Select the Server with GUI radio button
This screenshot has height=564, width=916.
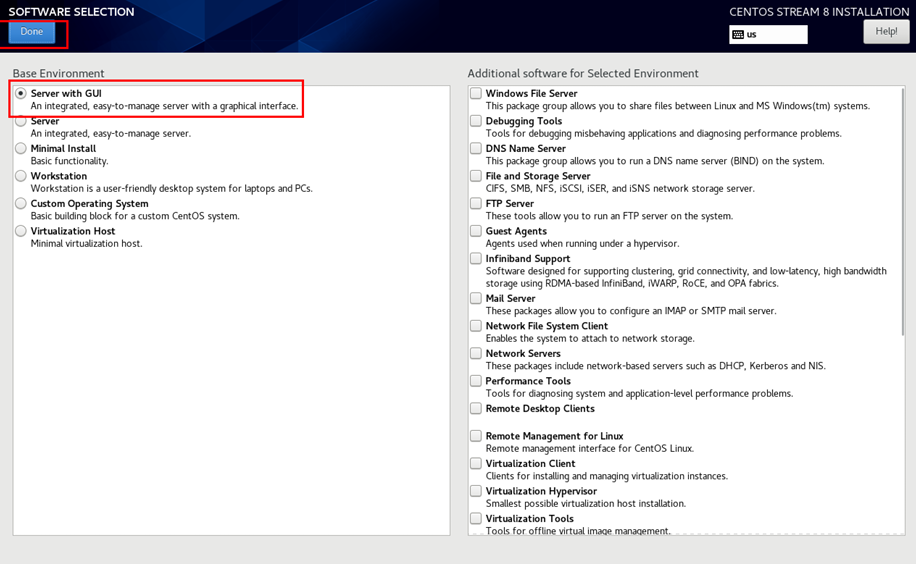(x=21, y=94)
